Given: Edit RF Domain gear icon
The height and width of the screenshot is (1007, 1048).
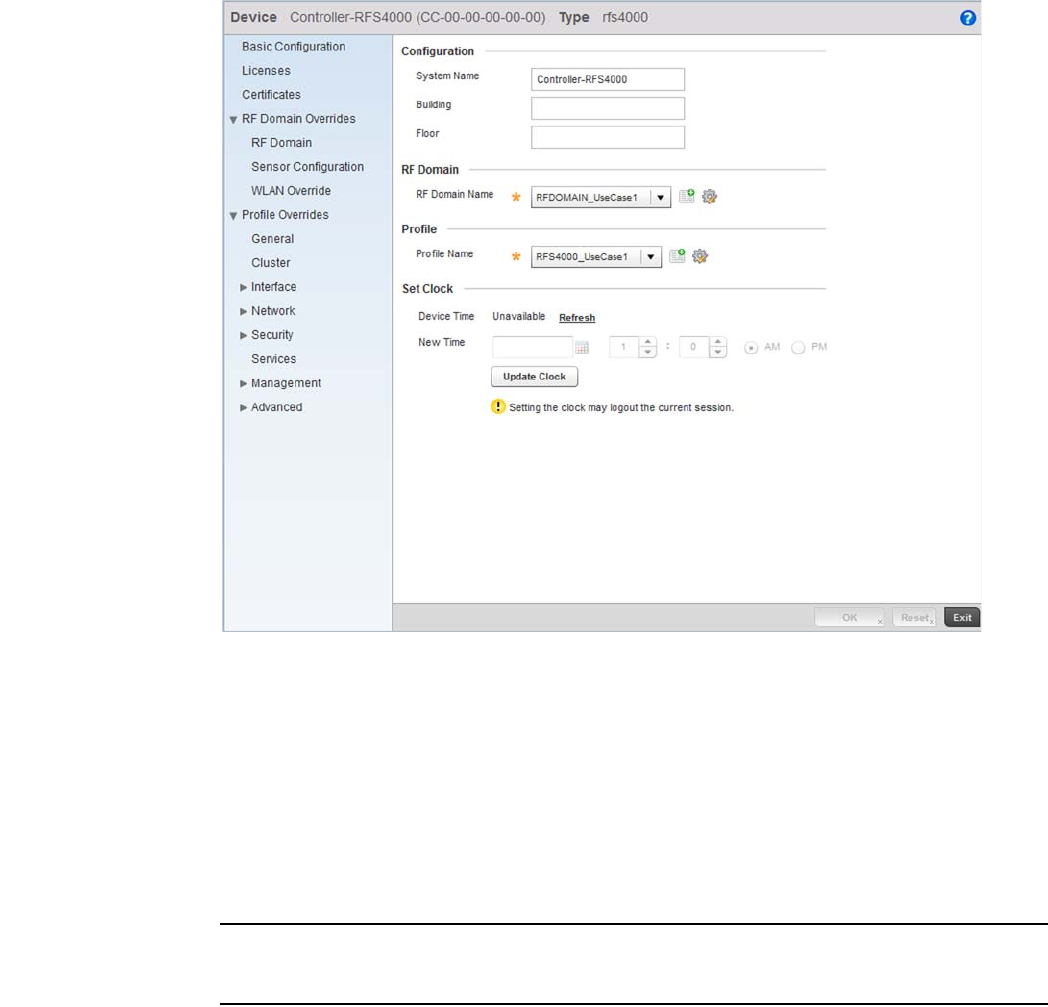Looking at the screenshot, I should [709, 196].
